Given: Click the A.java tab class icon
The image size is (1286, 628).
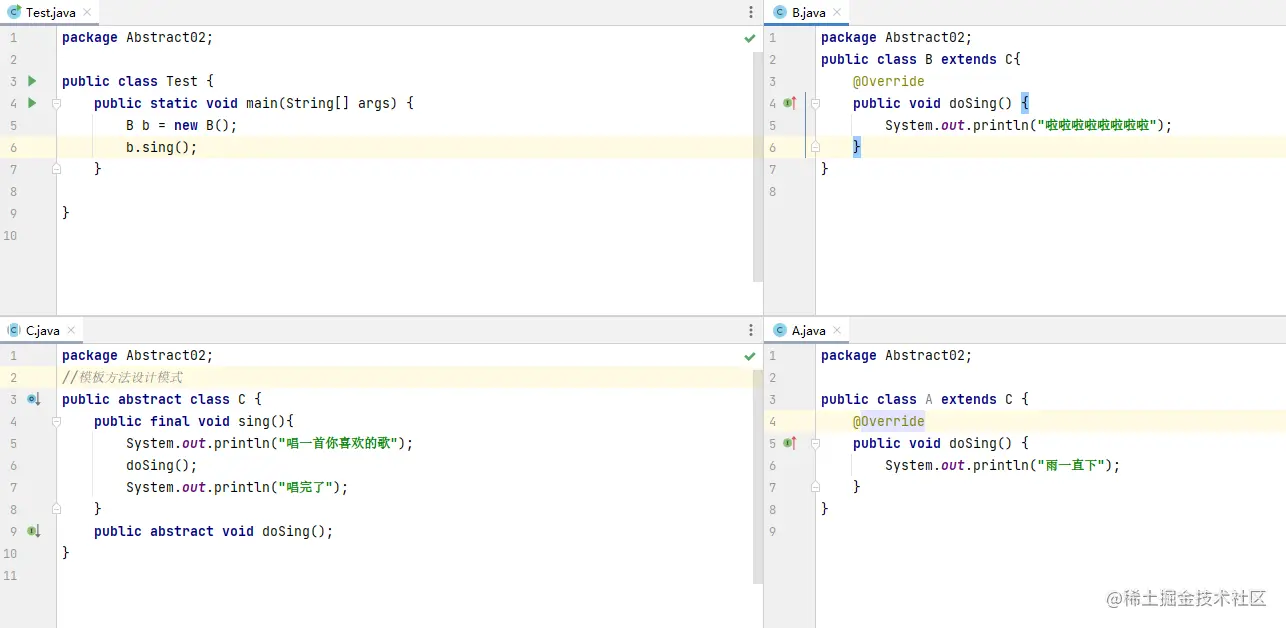Looking at the screenshot, I should pyautogui.click(x=780, y=330).
